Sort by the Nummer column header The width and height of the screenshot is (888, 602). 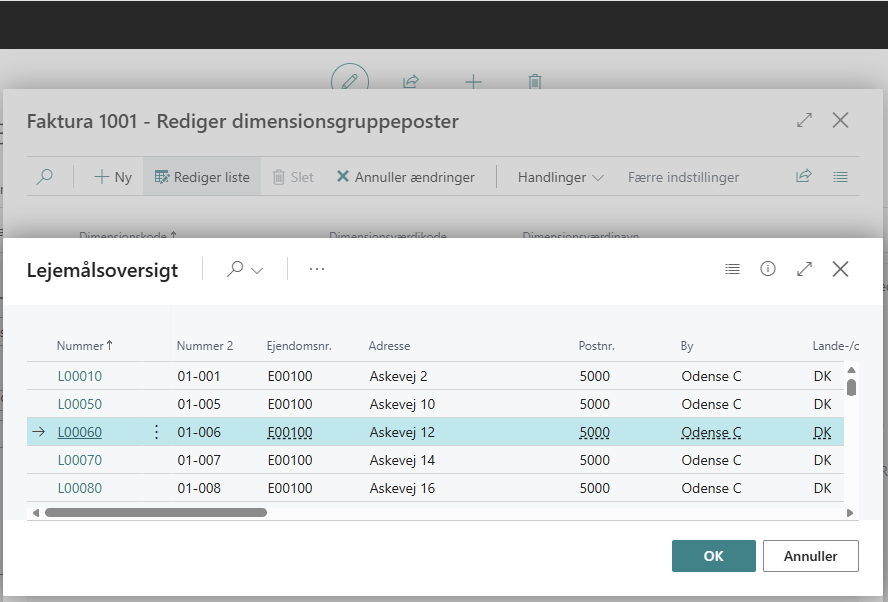84,345
